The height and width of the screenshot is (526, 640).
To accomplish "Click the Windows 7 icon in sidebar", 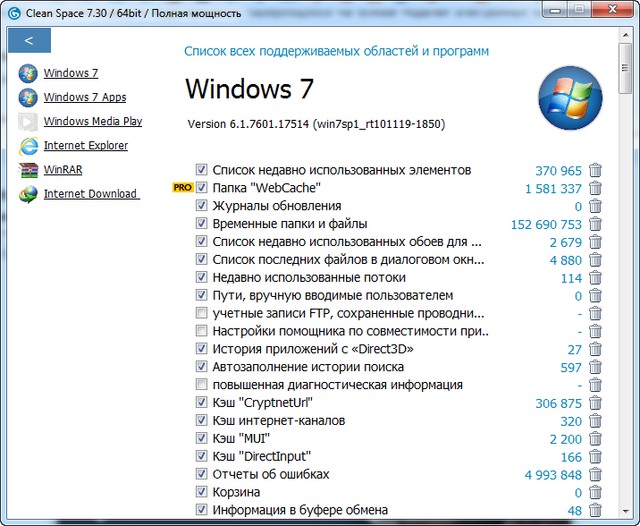I will 28,74.
